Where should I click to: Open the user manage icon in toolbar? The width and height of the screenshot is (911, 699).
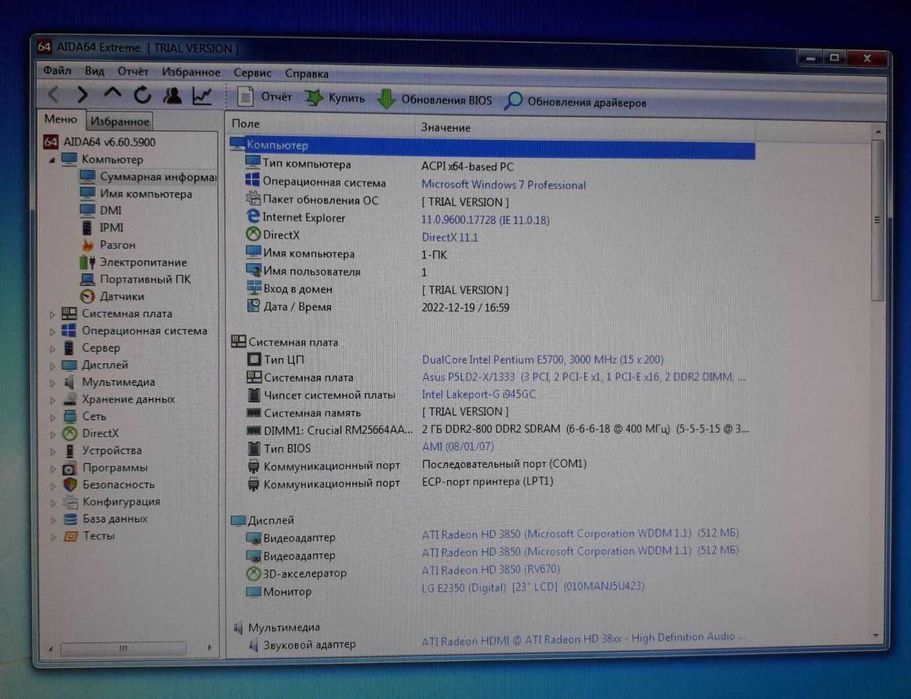(172, 95)
